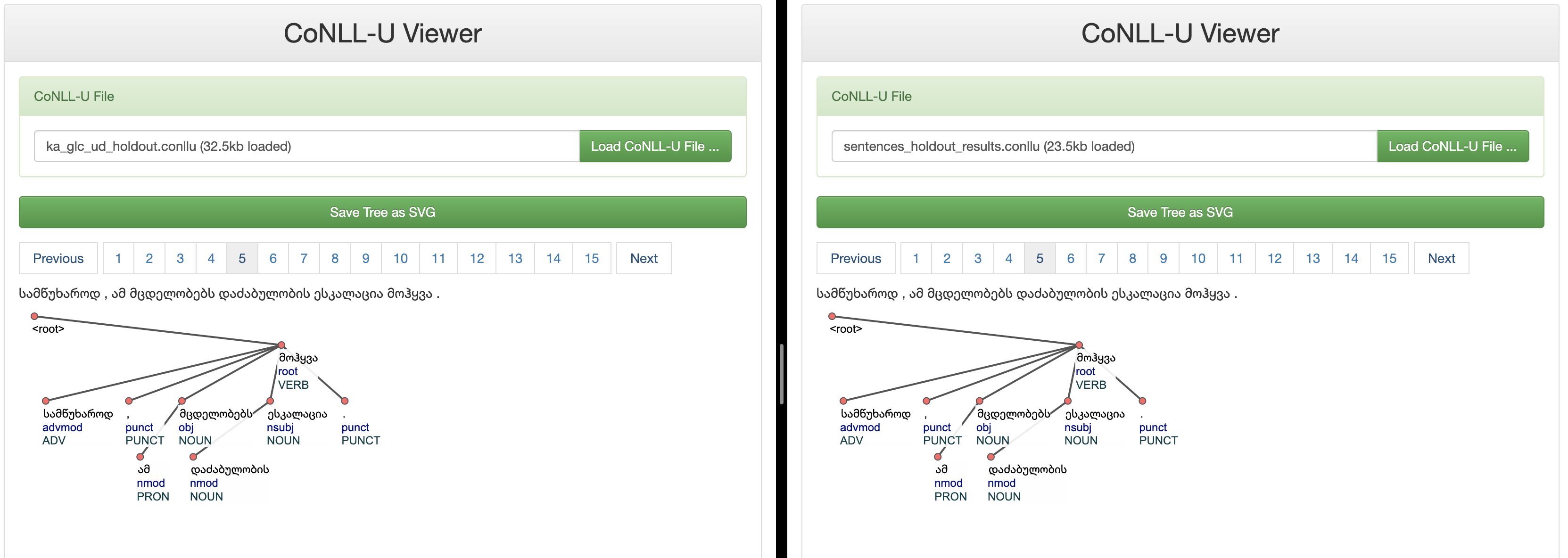Click Load CoNLL-U File button in left viewer

click(x=655, y=146)
